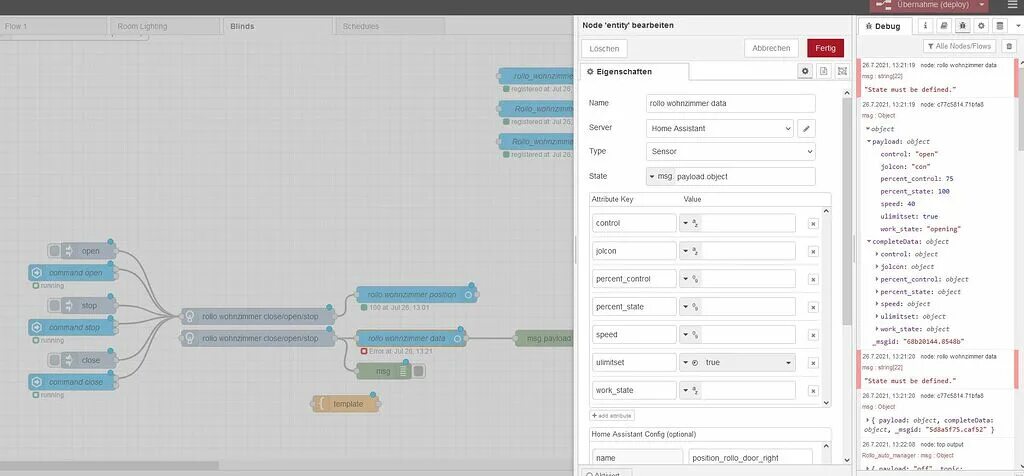Select the command open node

pyautogui.click(x=72, y=272)
